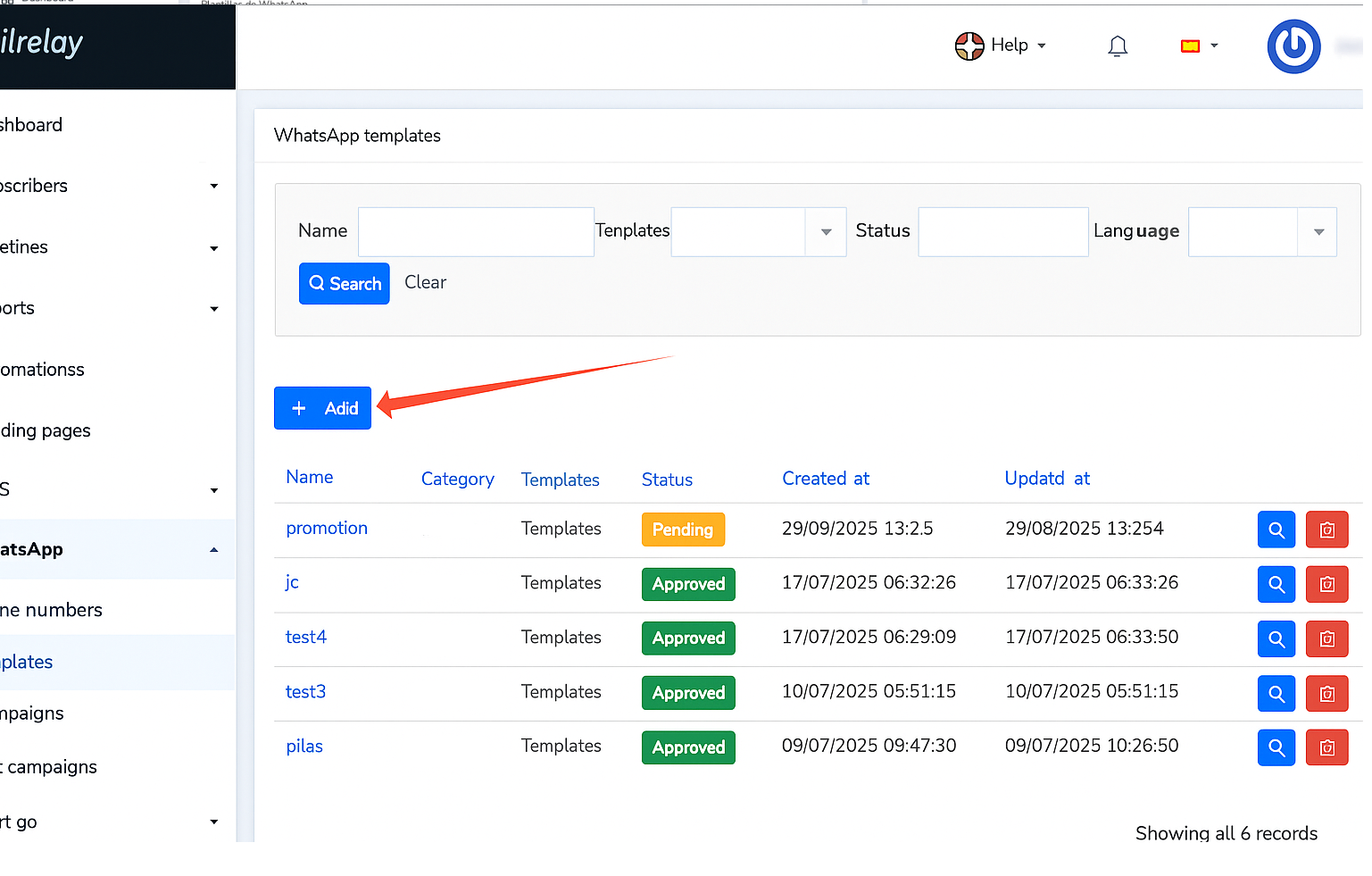The height and width of the screenshot is (876, 1372).
Task: Sort by the Status column header
Action: click(x=667, y=480)
